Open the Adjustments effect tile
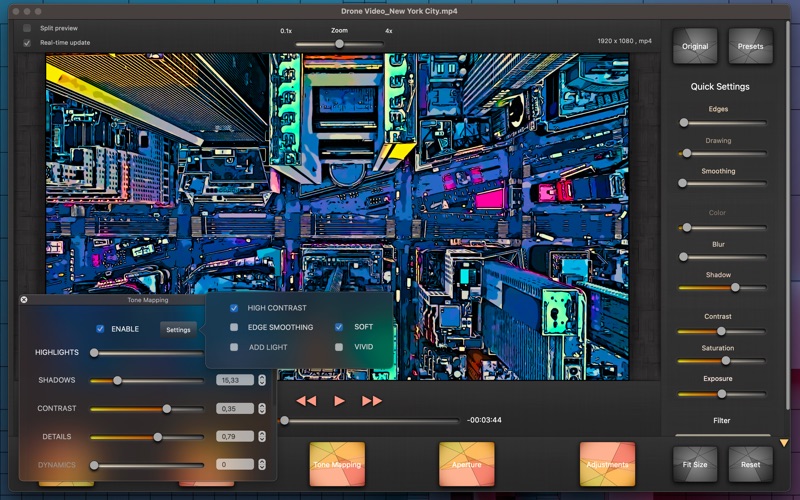This screenshot has width=800, height=500. point(607,464)
